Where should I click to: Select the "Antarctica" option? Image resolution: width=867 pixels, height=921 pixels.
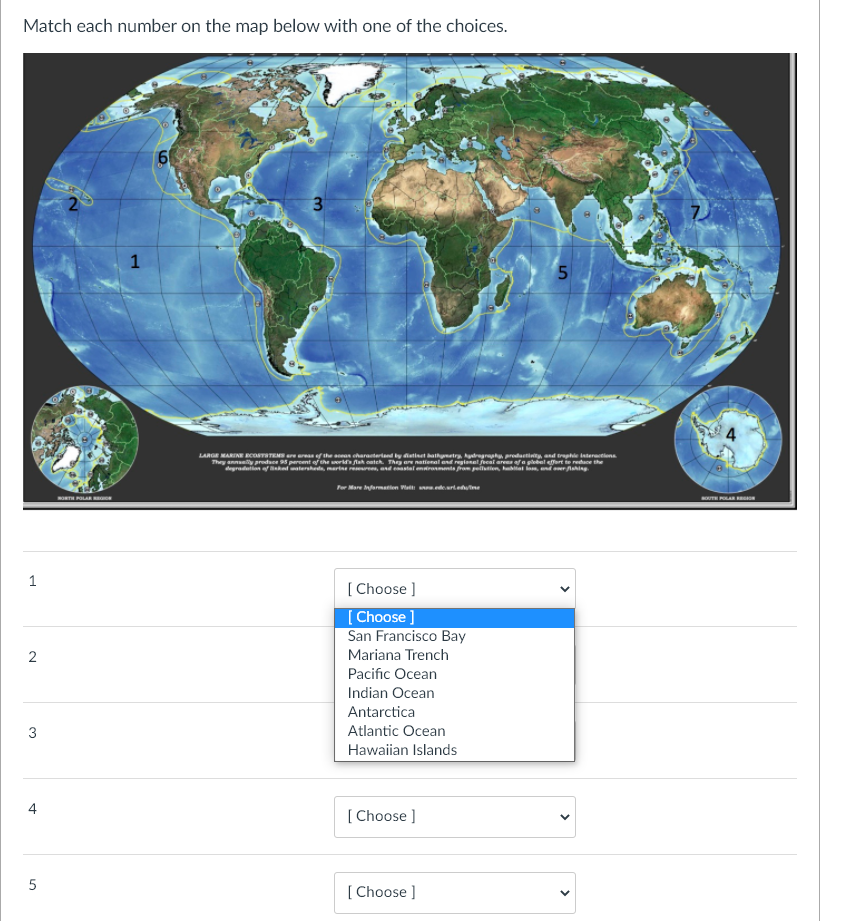click(383, 712)
